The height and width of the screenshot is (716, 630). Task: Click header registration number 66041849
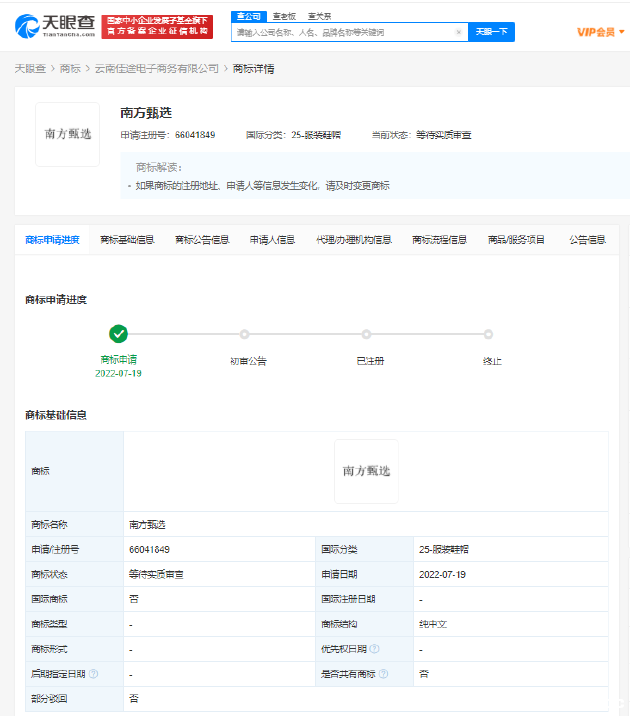pos(195,135)
